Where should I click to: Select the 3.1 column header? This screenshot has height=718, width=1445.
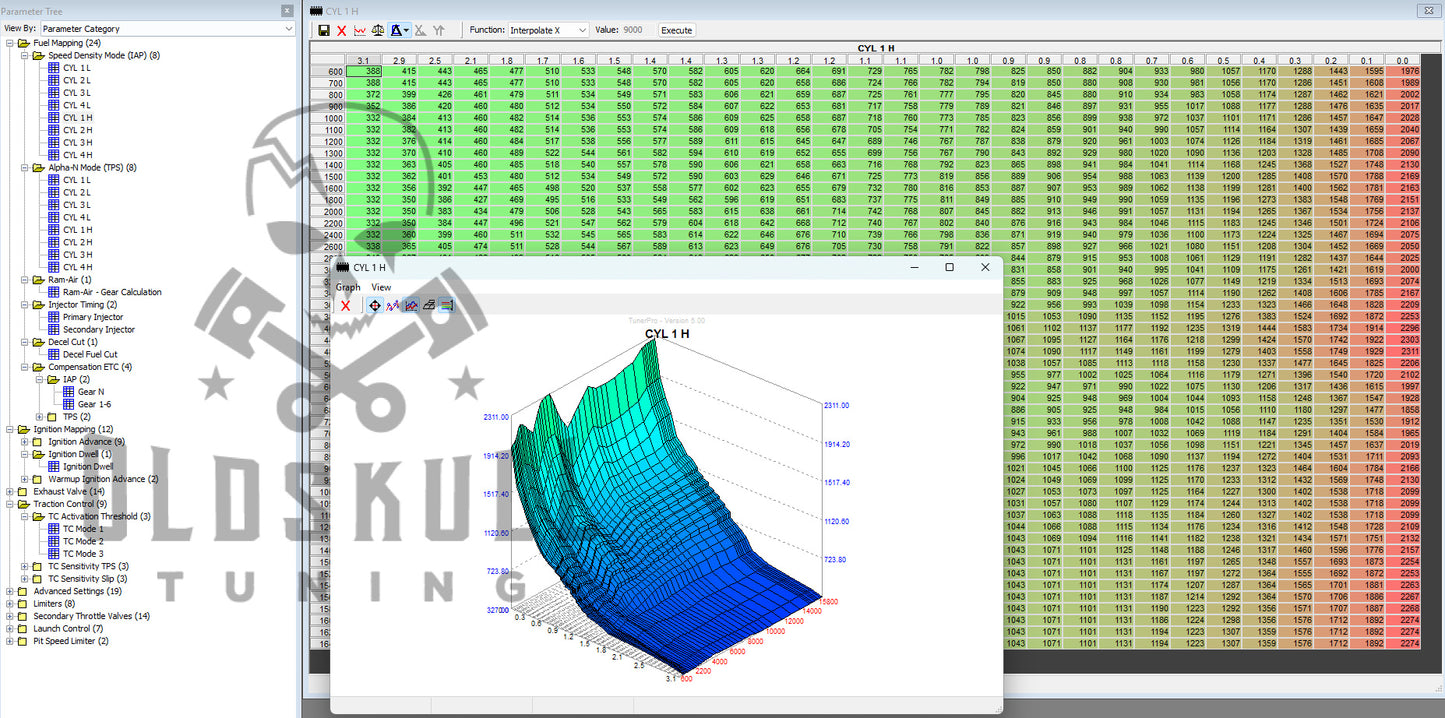coord(364,61)
